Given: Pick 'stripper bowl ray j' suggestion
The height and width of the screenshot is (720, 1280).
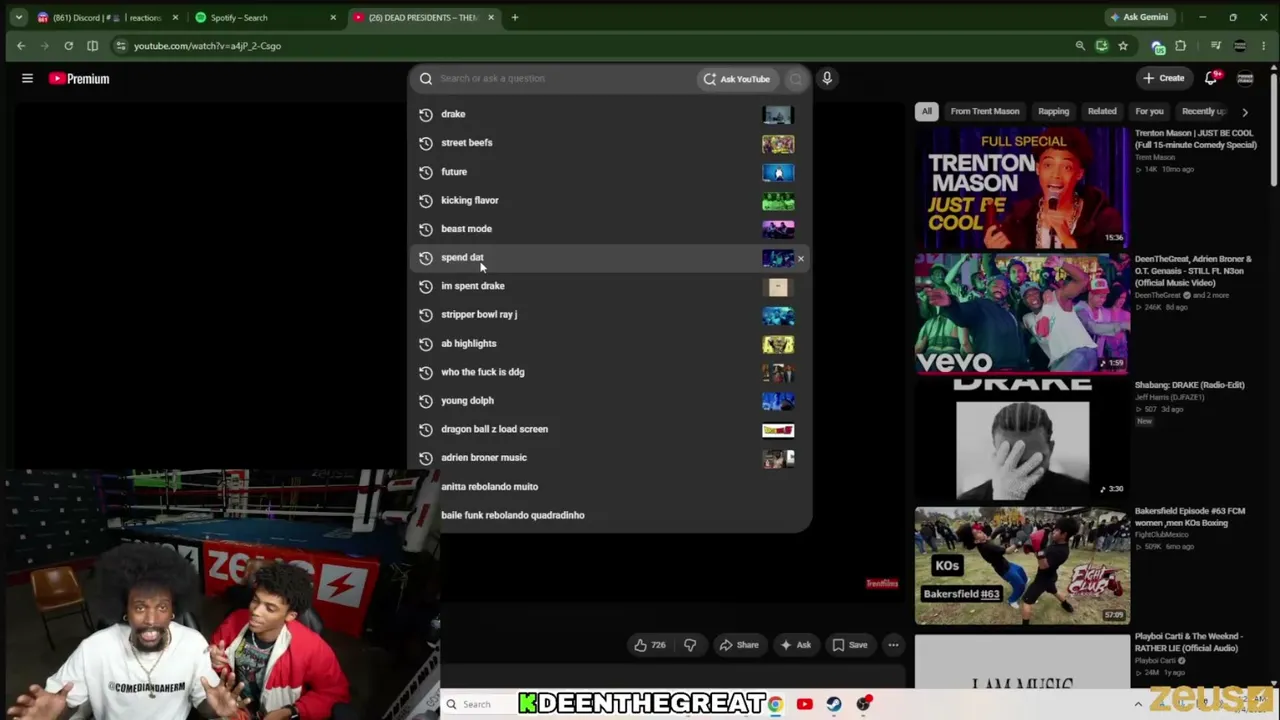Looking at the screenshot, I should pos(610,315).
